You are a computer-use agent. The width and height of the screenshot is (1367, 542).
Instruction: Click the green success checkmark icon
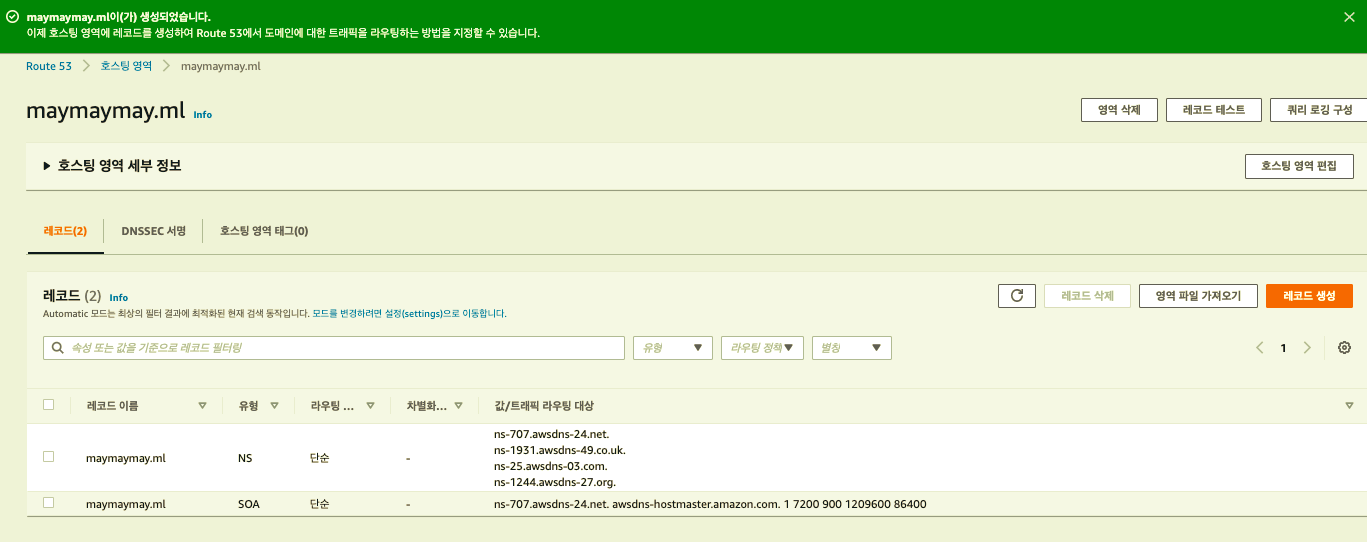click(12, 17)
